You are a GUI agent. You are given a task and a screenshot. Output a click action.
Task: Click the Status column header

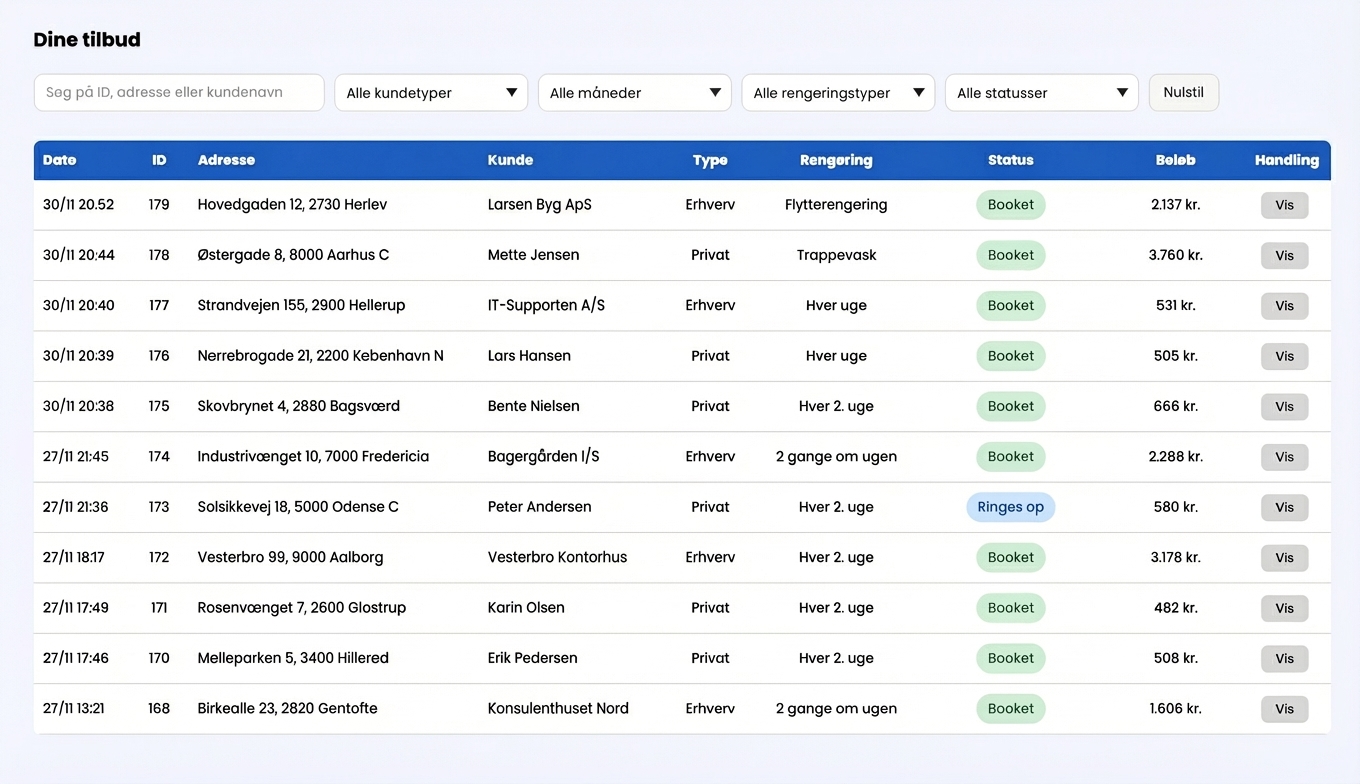[1011, 160]
